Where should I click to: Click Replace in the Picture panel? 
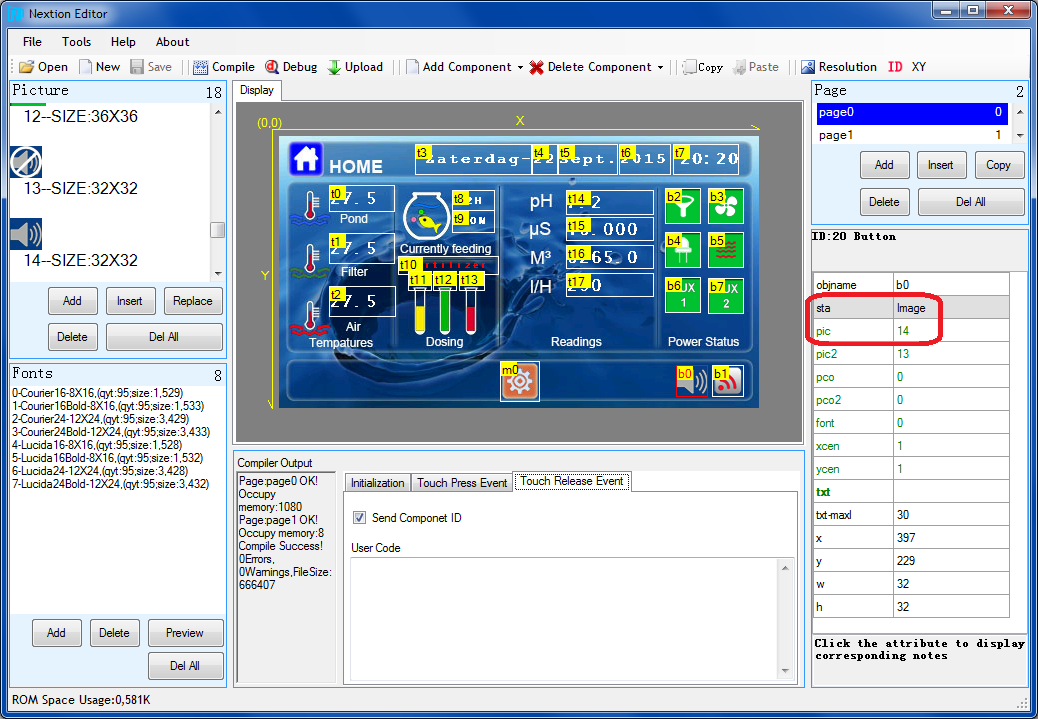(193, 301)
